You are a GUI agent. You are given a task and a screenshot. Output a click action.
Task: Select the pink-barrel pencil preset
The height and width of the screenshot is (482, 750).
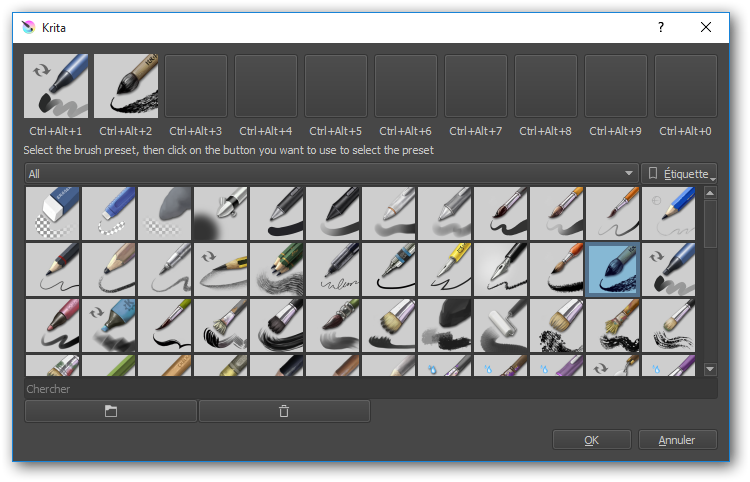(52, 325)
